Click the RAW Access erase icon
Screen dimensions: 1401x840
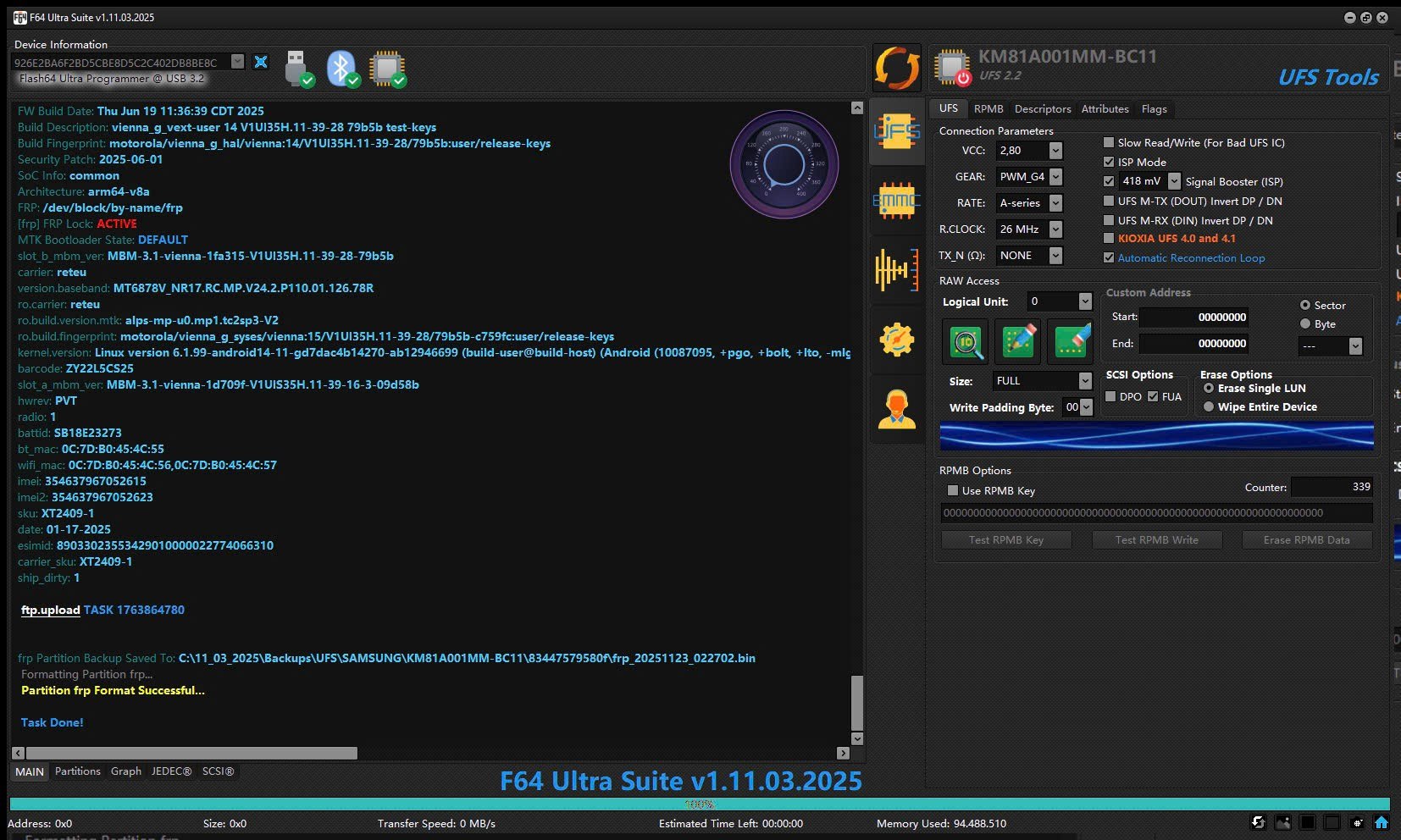(1071, 341)
